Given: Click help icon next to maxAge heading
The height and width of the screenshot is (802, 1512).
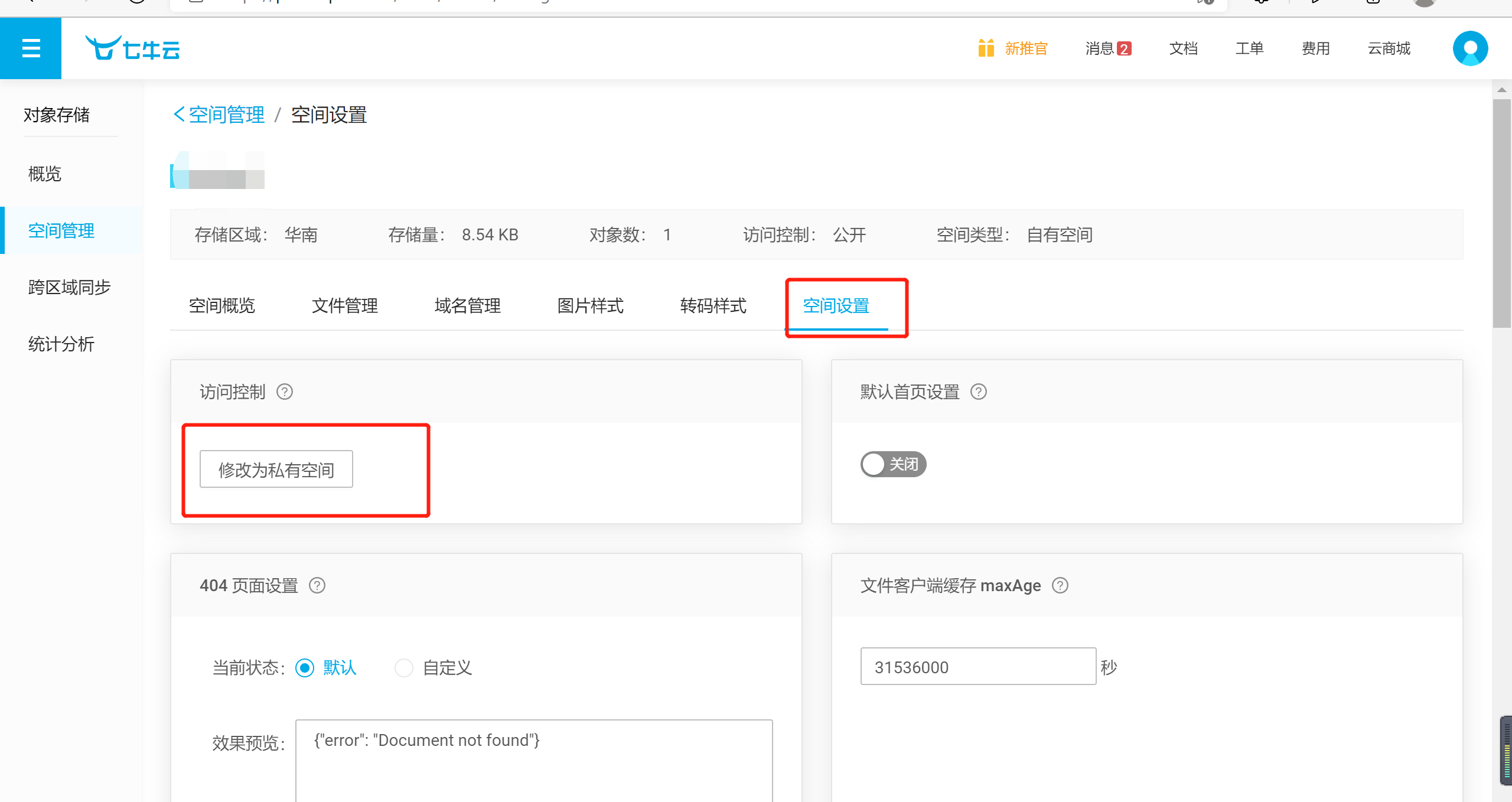Looking at the screenshot, I should [x=1060, y=586].
